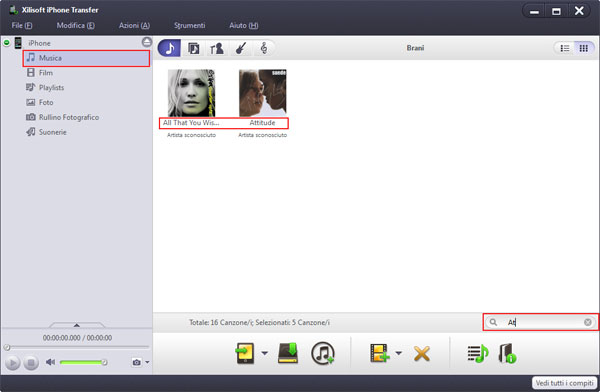Click the add video clip icon
This screenshot has height=392, width=600.
[380, 353]
